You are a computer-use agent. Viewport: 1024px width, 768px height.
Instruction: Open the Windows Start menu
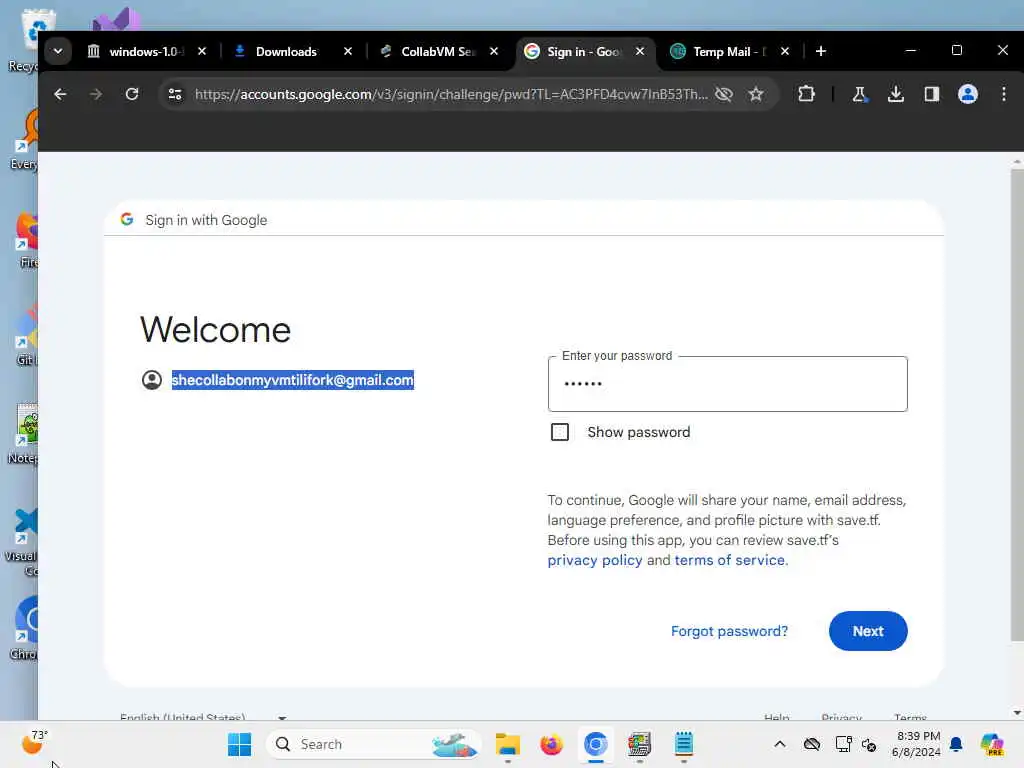click(x=239, y=744)
